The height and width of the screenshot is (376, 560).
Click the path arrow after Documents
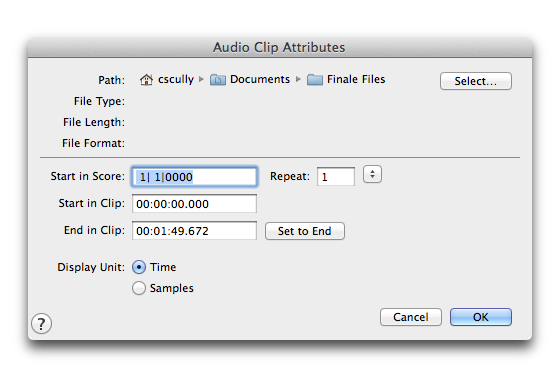pyautogui.click(x=298, y=79)
